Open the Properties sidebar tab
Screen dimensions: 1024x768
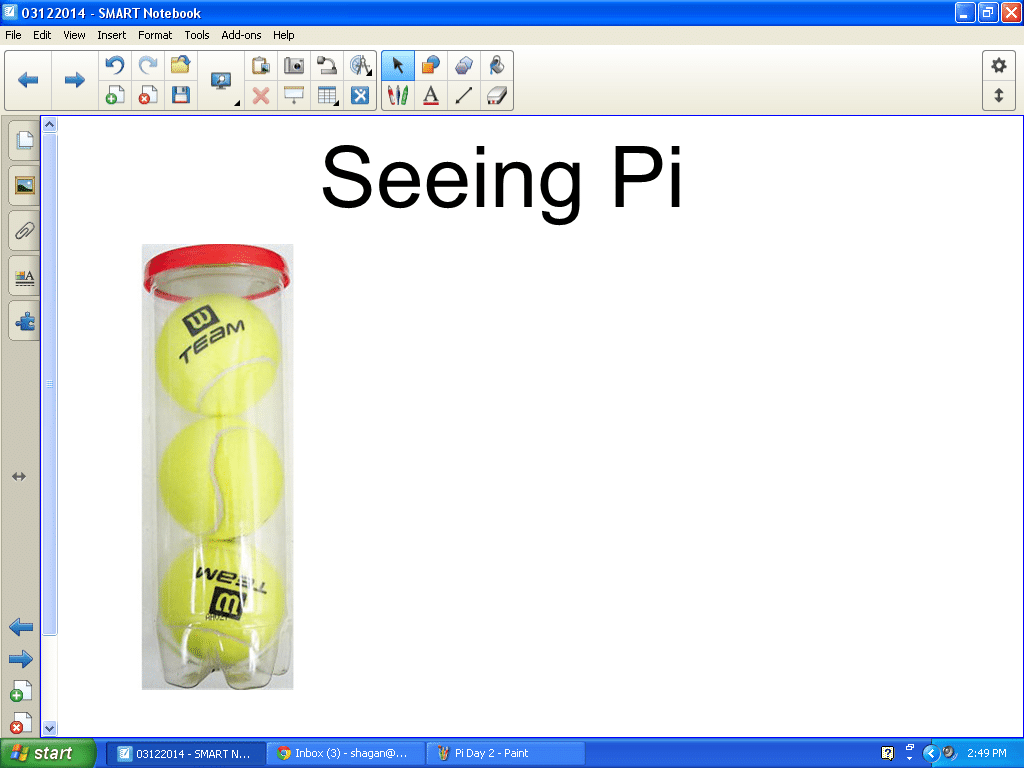[24, 276]
